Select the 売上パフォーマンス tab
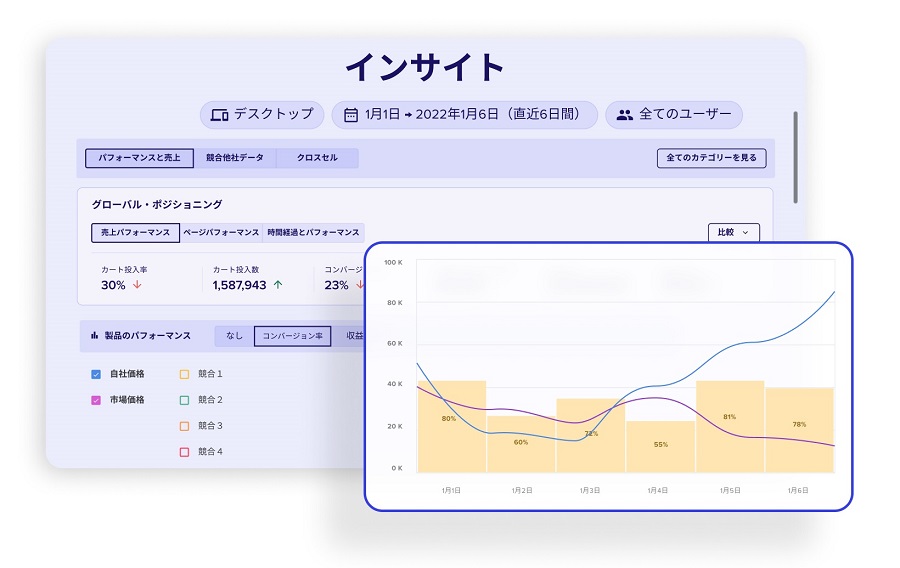The image size is (900, 568). (x=135, y=232)
